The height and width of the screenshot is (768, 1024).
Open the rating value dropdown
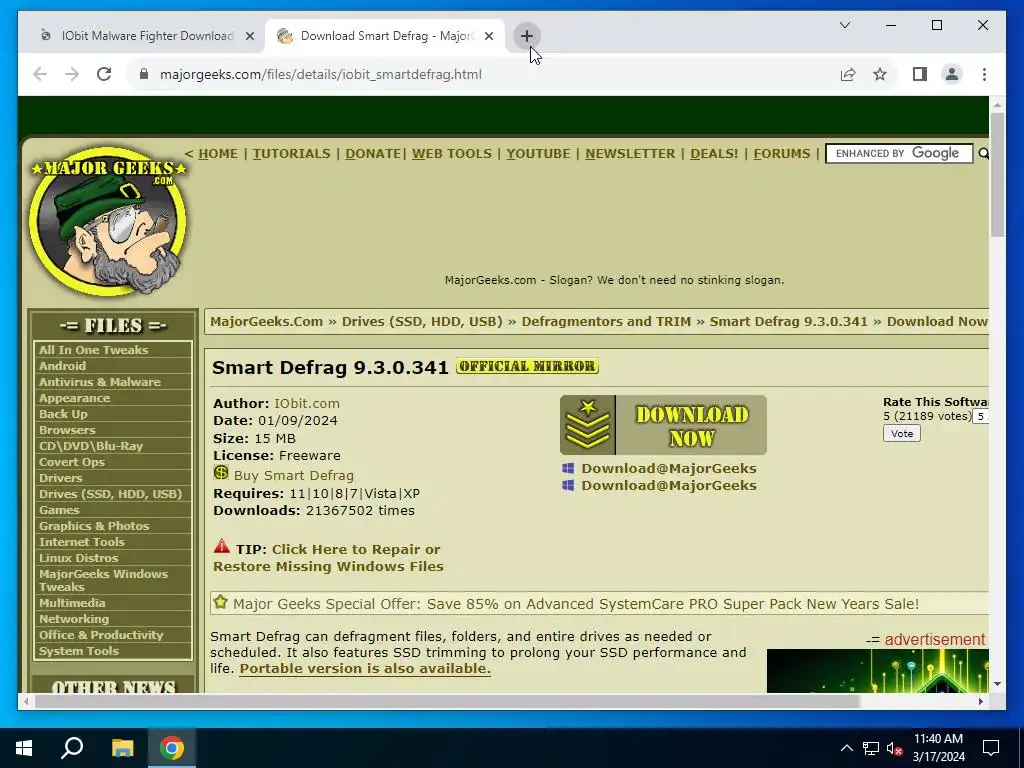pos(981,416)
